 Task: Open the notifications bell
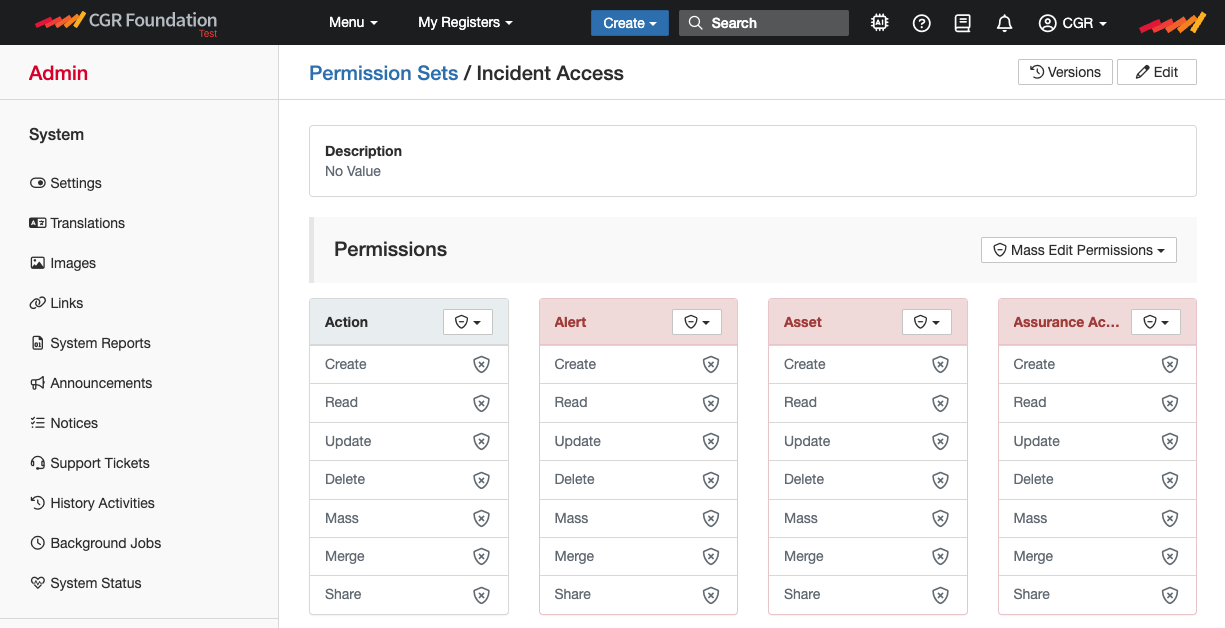point(1005,23)
